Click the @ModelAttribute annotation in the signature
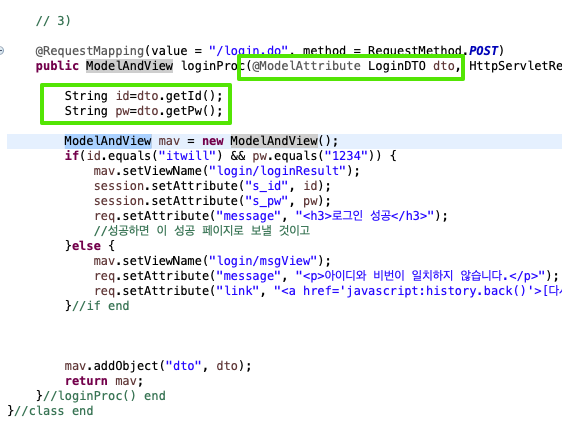This screenshot has width=562, height=421. (x=306, y=66)
